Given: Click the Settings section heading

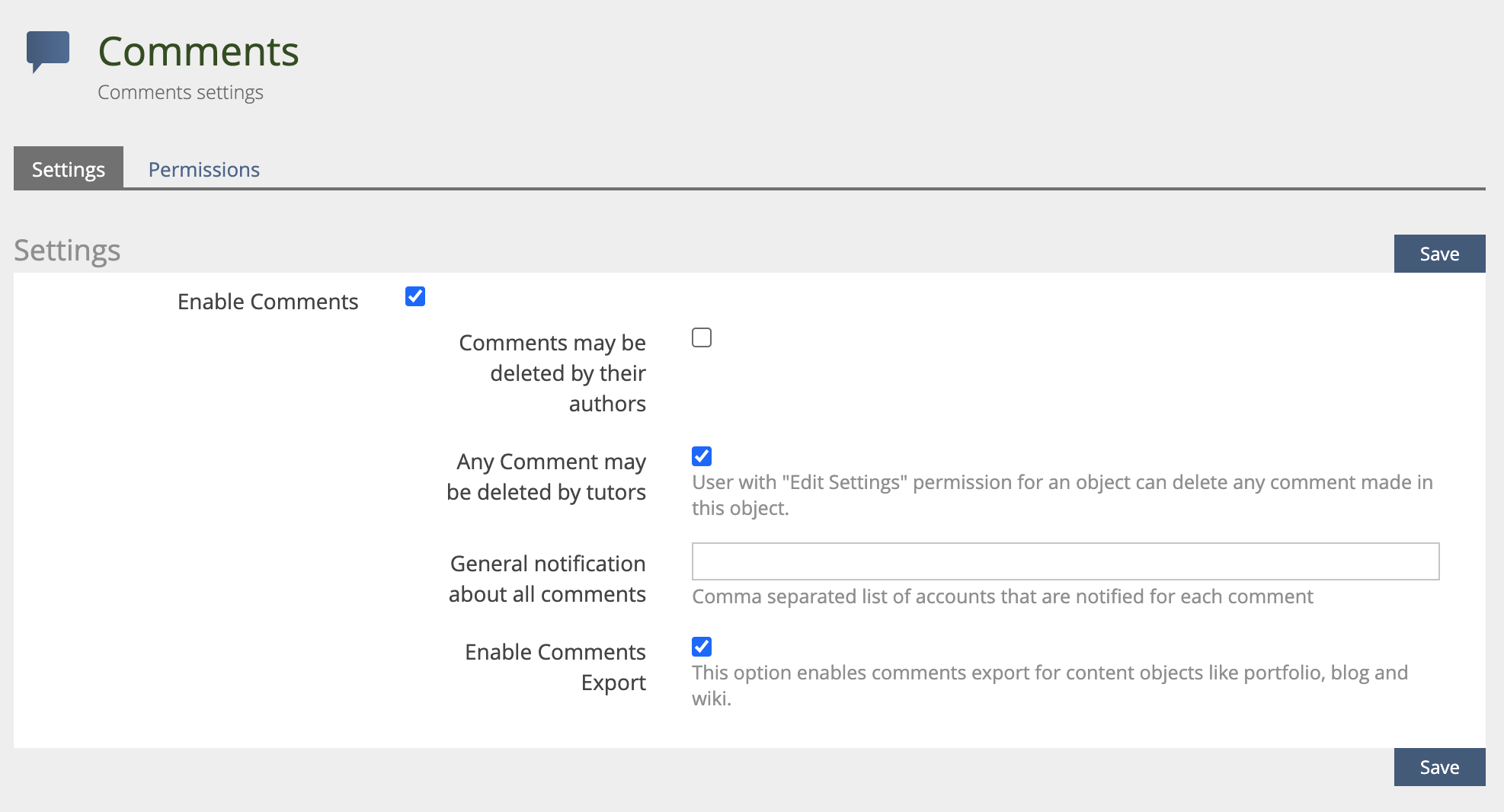Looking at the screenshot, I should tap(67, 251).
